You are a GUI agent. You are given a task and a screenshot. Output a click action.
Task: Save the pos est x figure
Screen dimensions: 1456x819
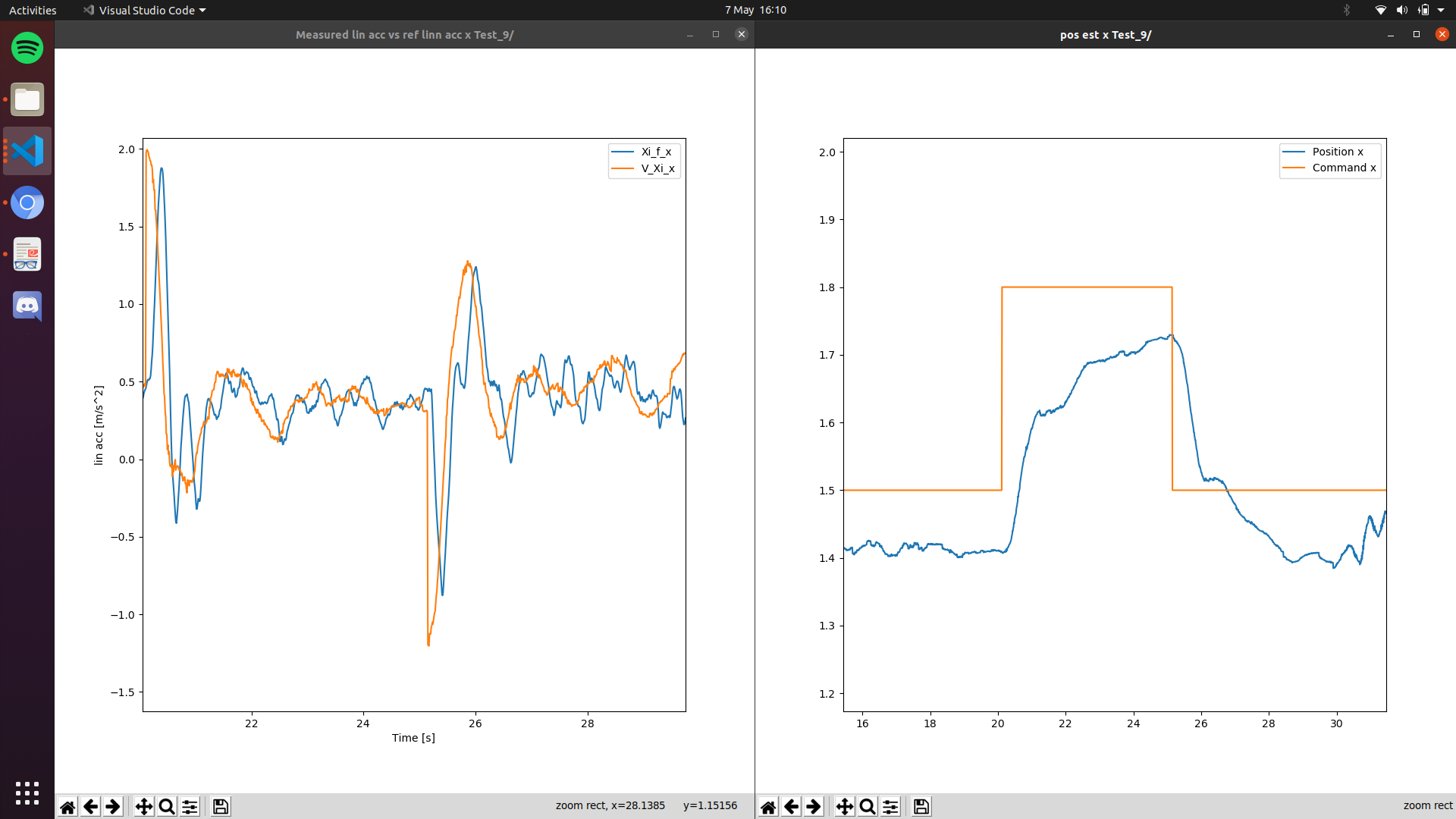(921, 806)
